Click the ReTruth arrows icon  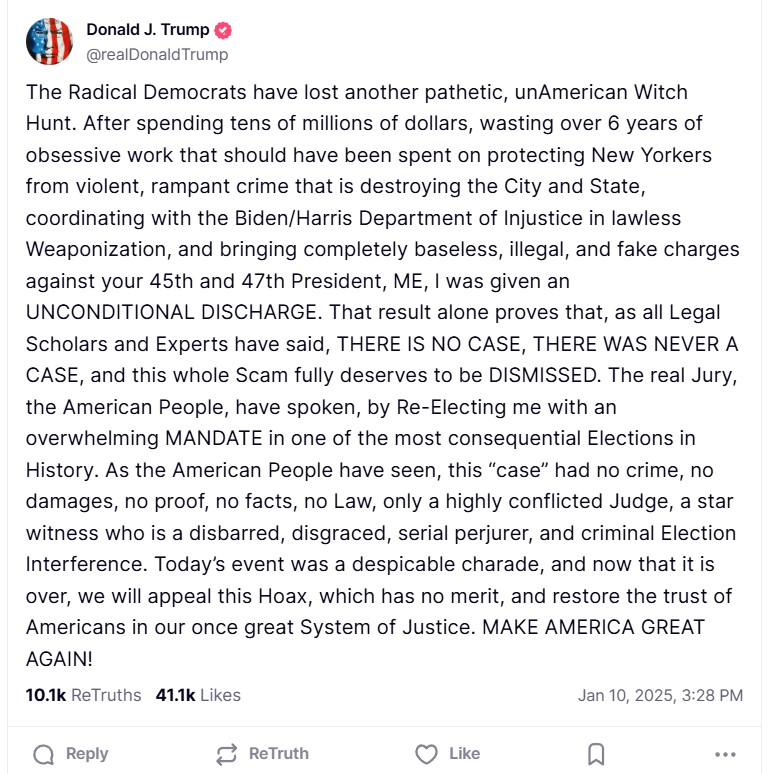[227, 754]
